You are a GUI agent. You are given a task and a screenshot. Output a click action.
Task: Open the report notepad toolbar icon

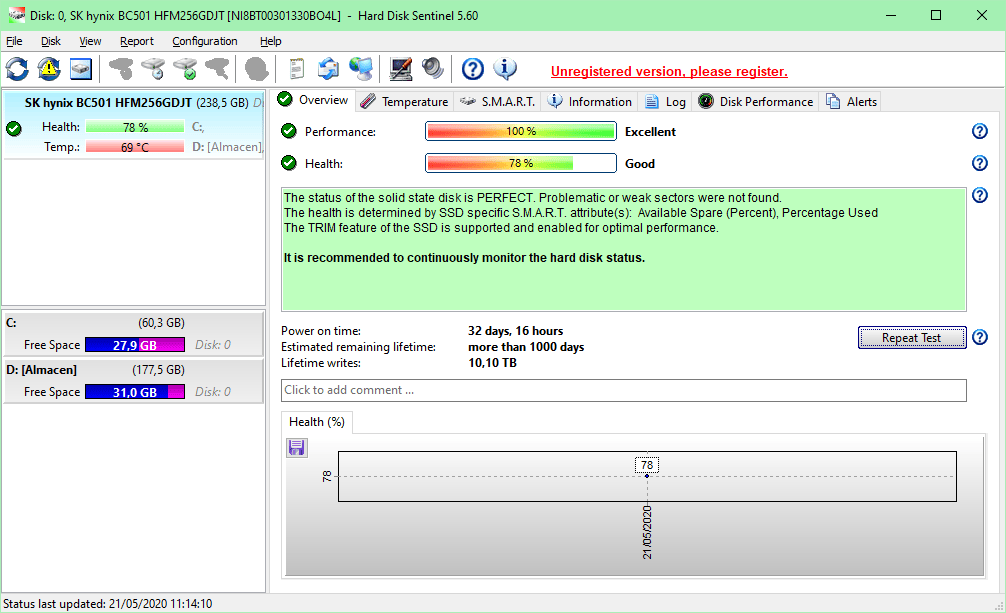coord(296,69)
